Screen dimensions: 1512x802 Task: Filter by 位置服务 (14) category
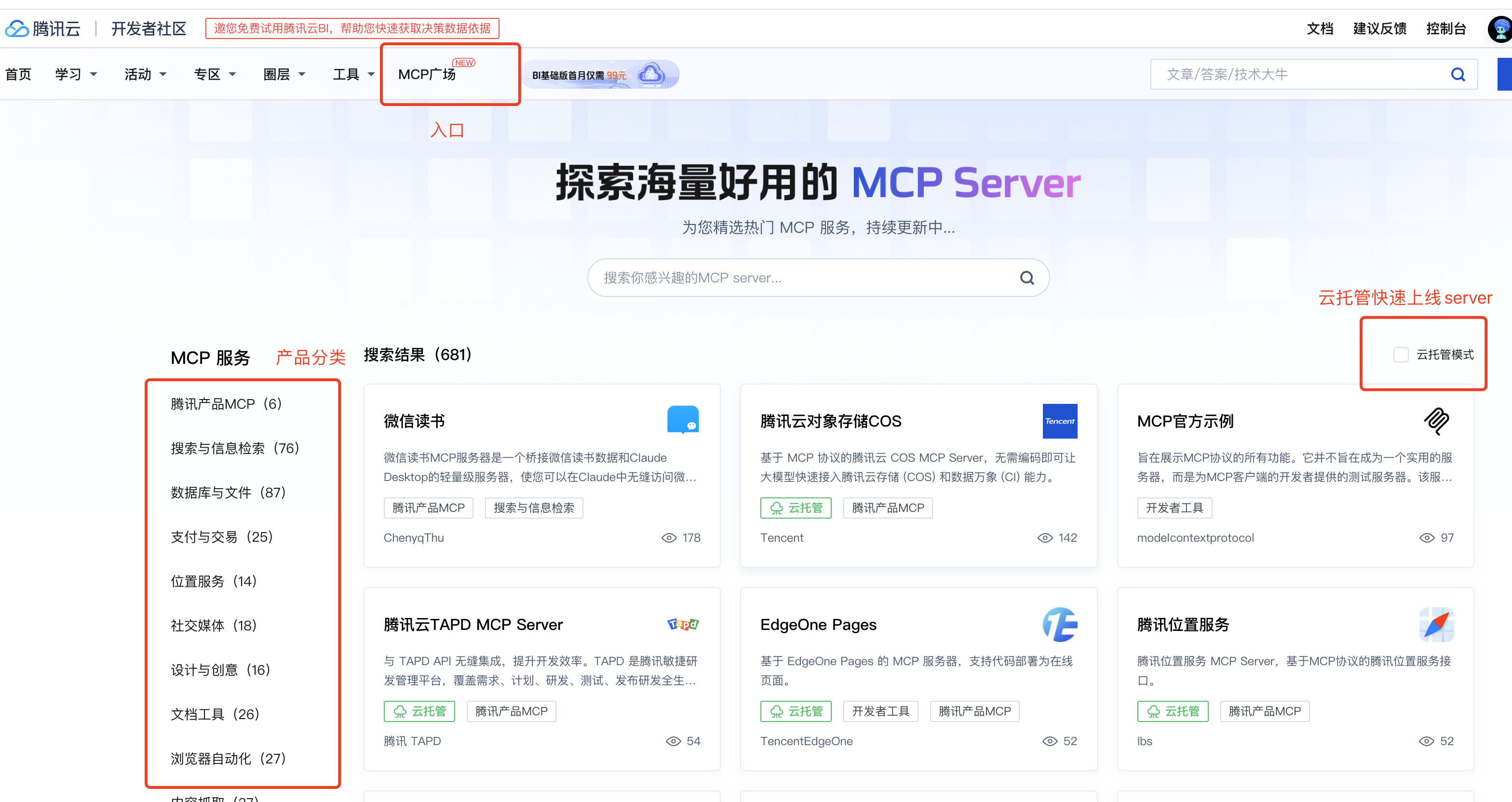(214, 581)
